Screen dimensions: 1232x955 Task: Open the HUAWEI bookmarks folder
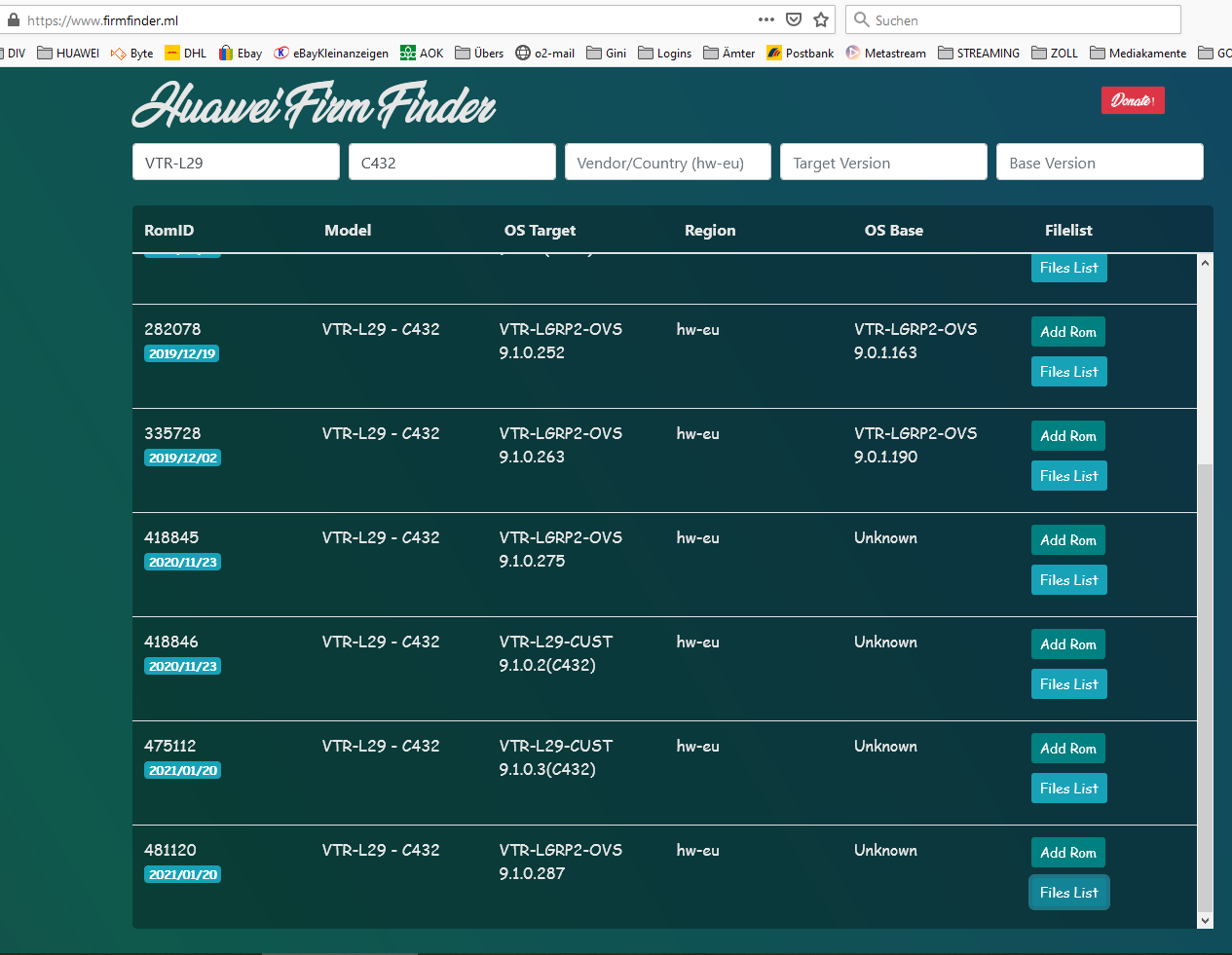(x=68, y=53)
